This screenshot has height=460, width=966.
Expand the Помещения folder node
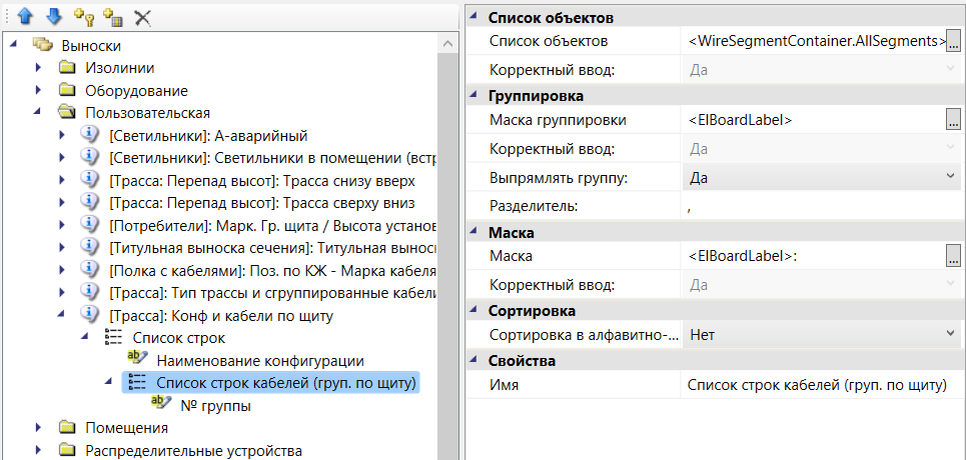[x=38, y=428]
